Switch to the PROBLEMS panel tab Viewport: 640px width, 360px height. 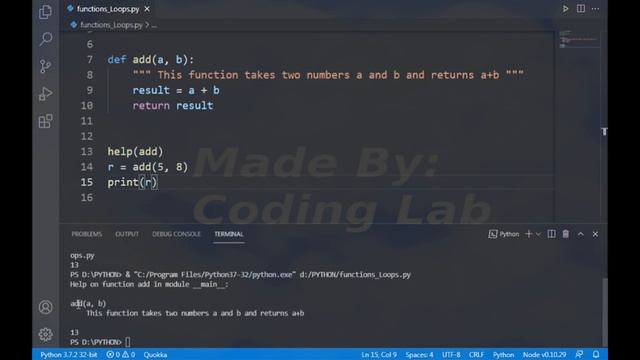coord(87,234)
